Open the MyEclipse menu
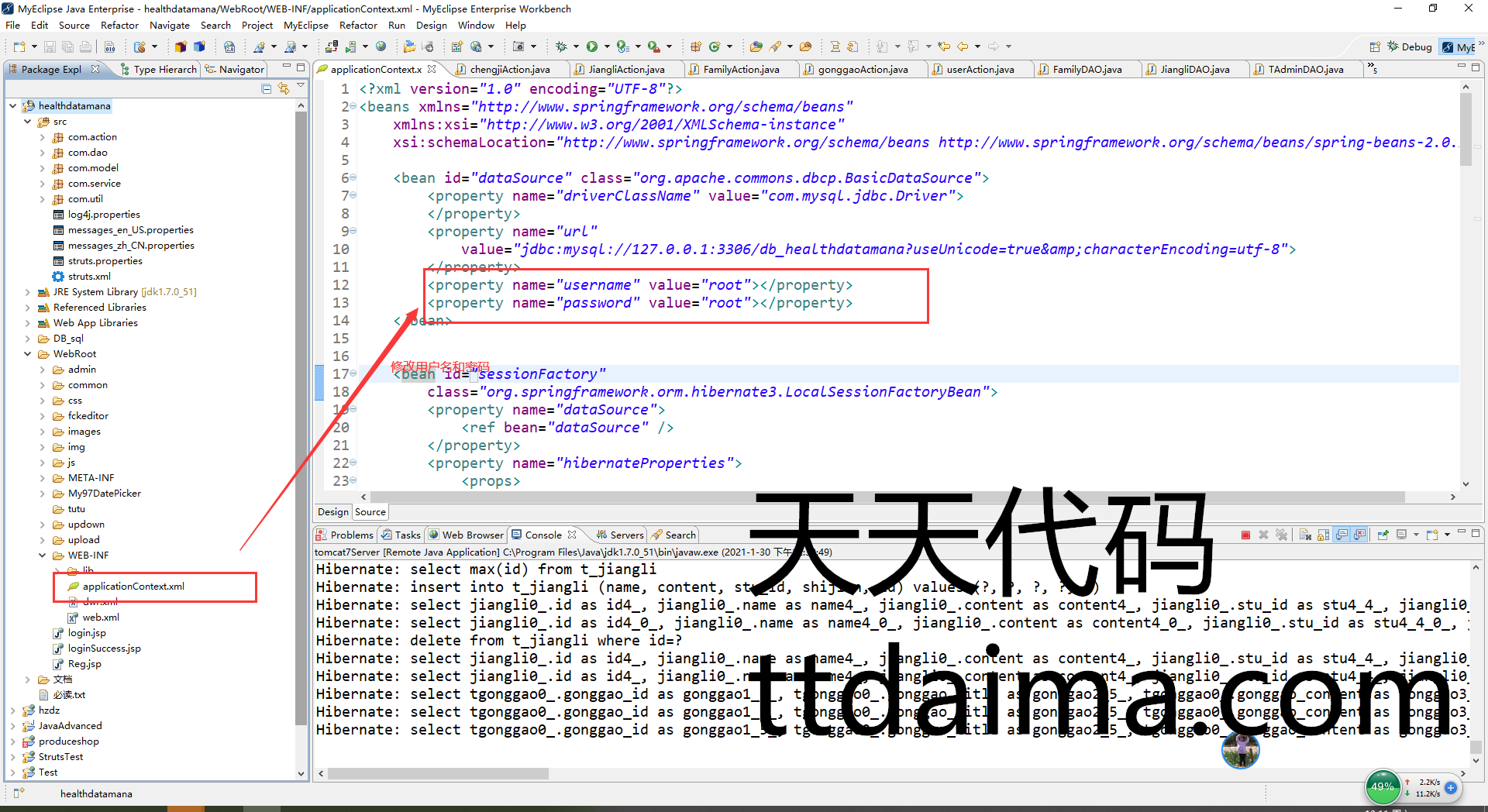 point(305,25)
